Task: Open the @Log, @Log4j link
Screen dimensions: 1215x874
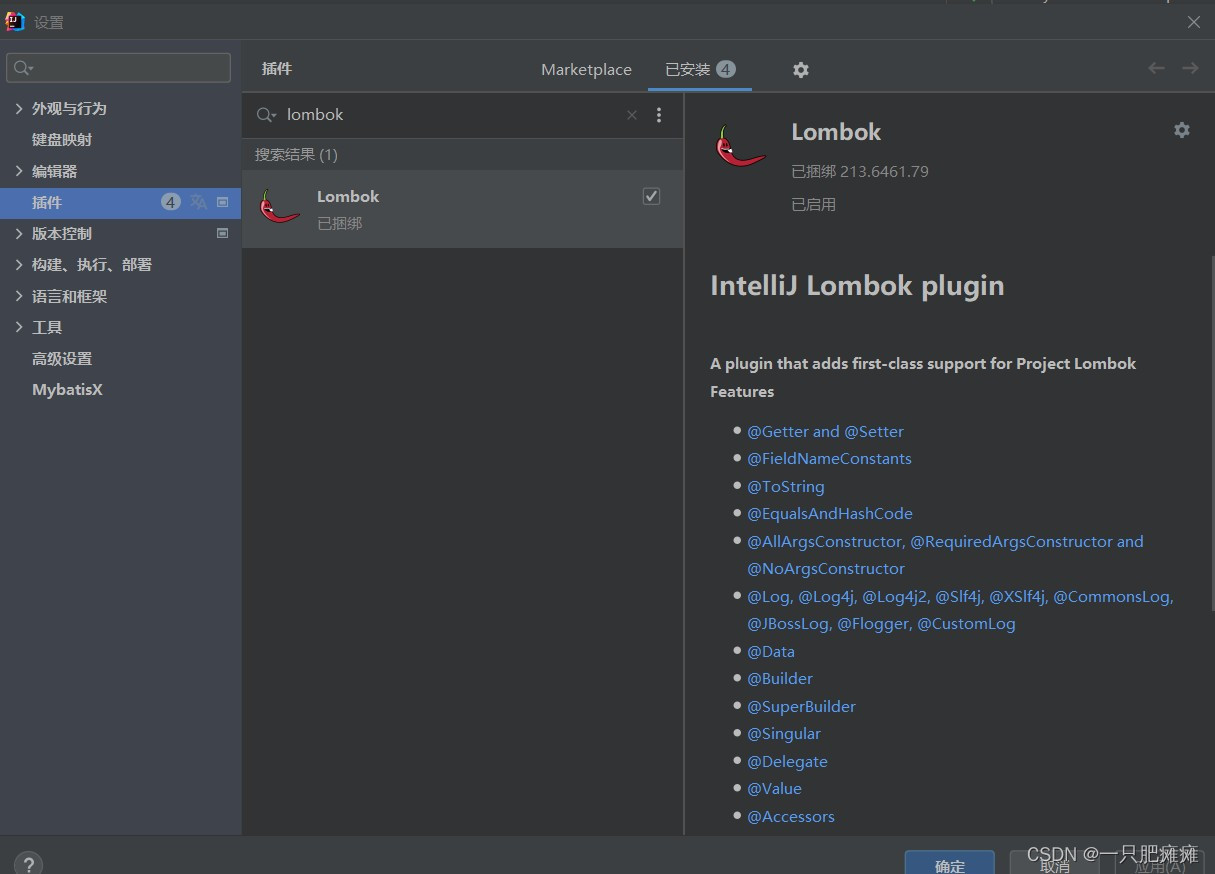Action: [x=802, y=596]
